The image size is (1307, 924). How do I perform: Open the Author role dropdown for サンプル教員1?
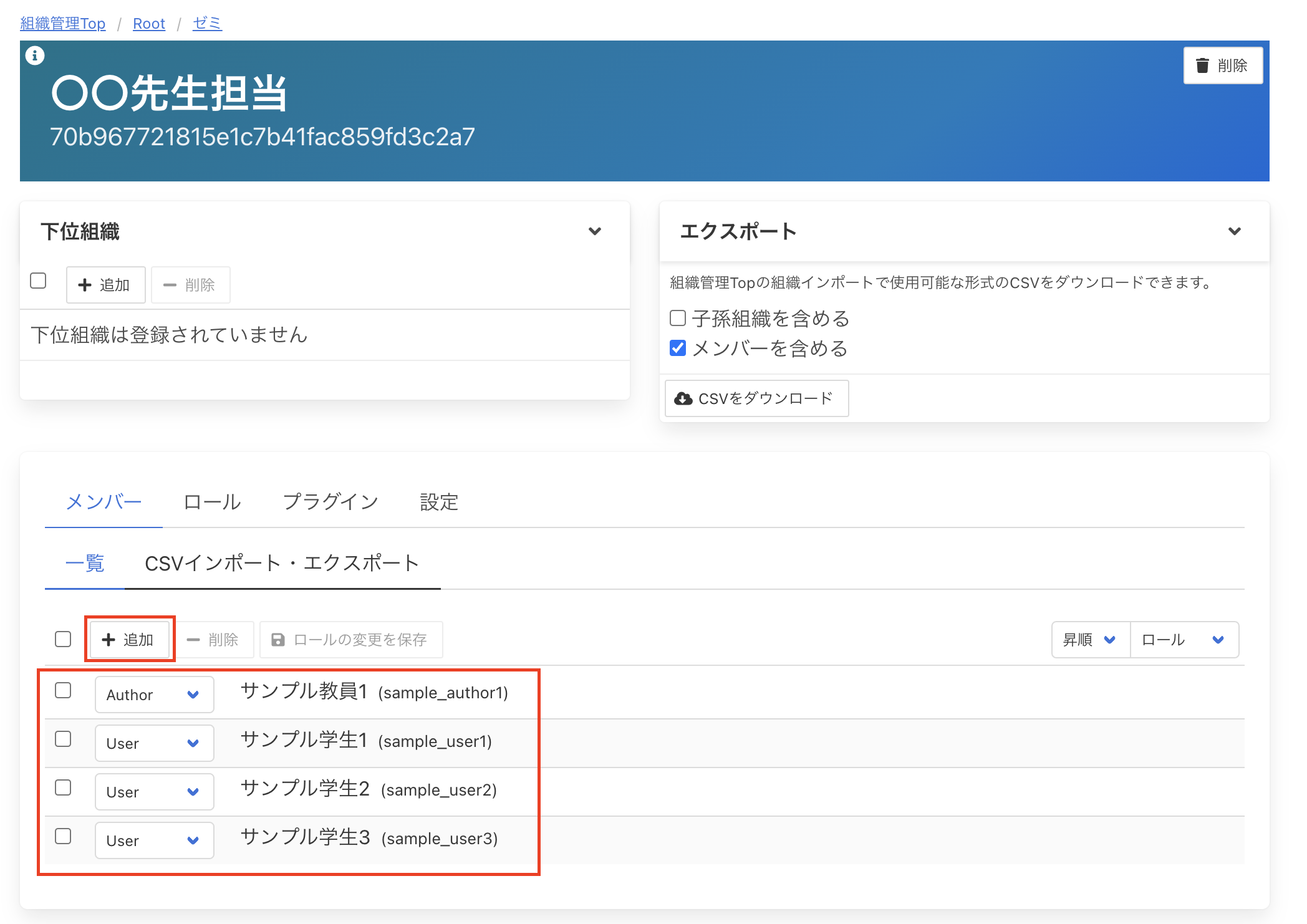(154, 695)
